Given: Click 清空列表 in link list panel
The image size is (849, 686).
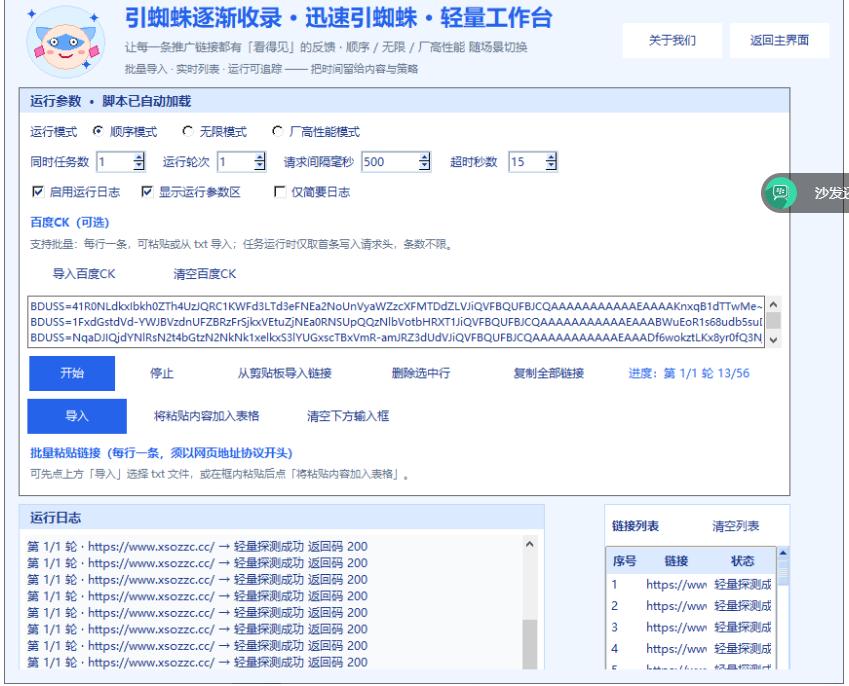Looking at the screenshot, I should 735,526.
